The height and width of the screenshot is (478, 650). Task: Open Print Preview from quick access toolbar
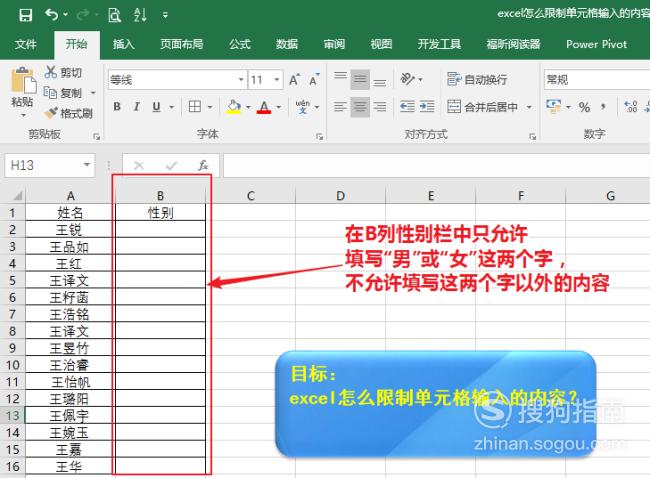114,15
